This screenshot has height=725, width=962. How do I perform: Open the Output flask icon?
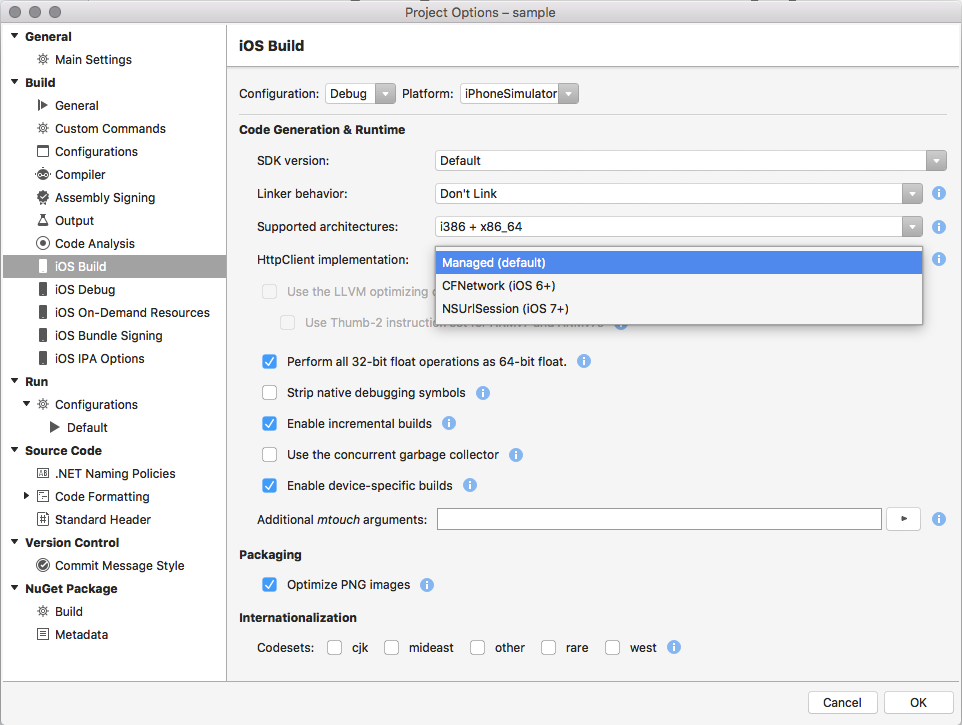coord(43,220)
